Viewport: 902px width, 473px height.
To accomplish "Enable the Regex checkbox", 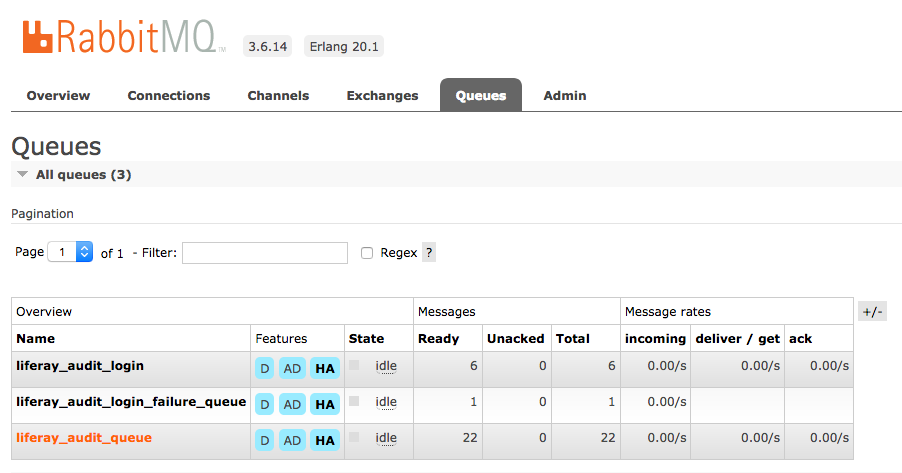I will tap(367, 253).
